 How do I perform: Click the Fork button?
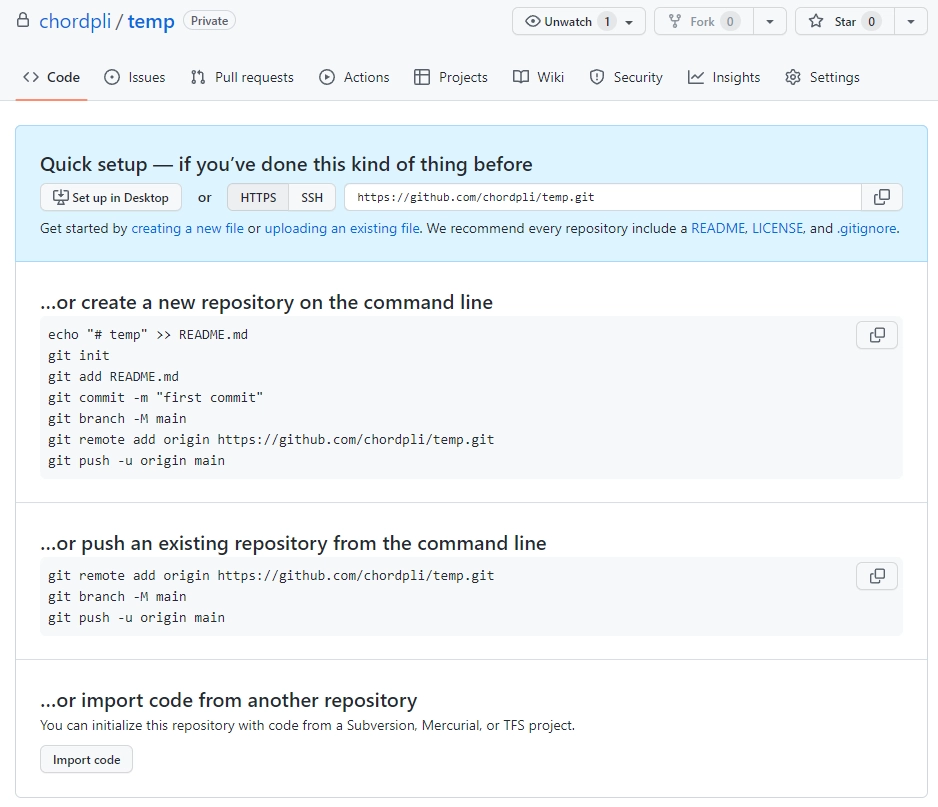703,21
